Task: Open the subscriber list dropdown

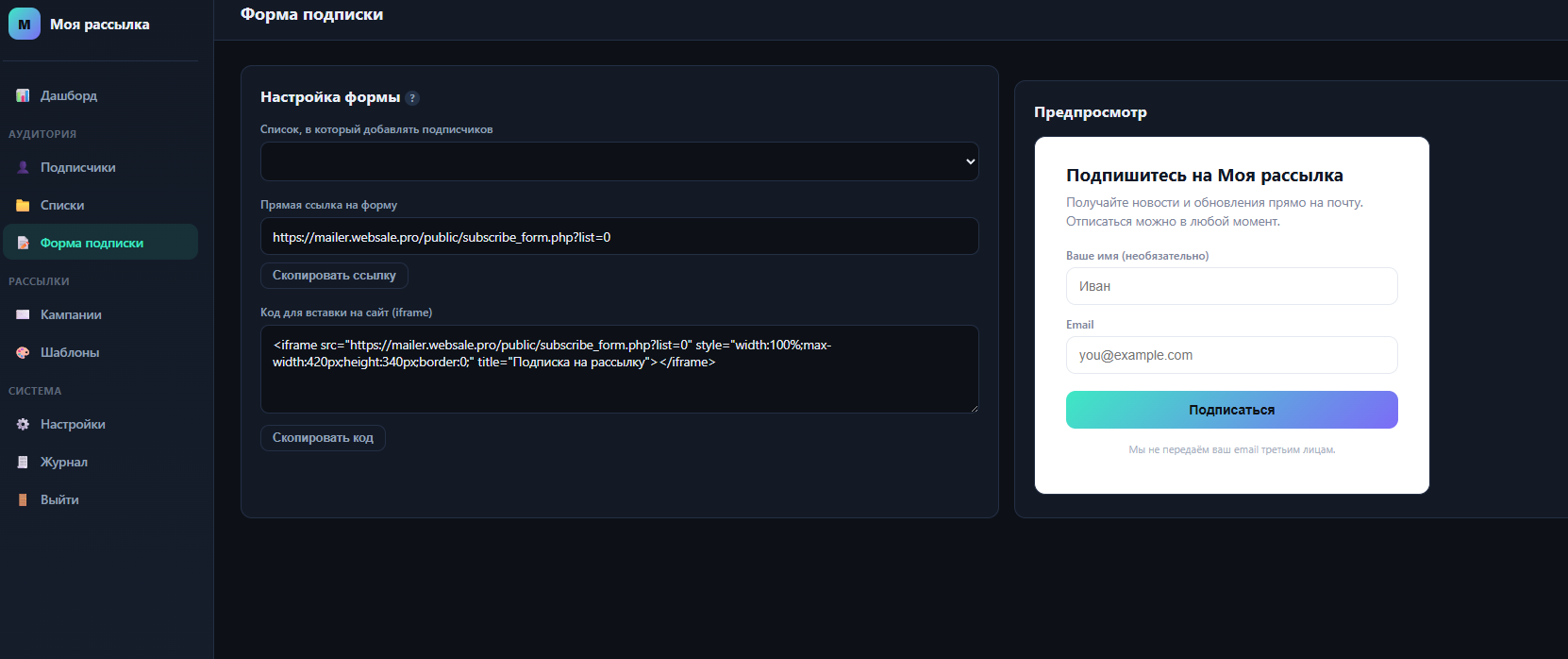Action: click(x=619, y=161)
